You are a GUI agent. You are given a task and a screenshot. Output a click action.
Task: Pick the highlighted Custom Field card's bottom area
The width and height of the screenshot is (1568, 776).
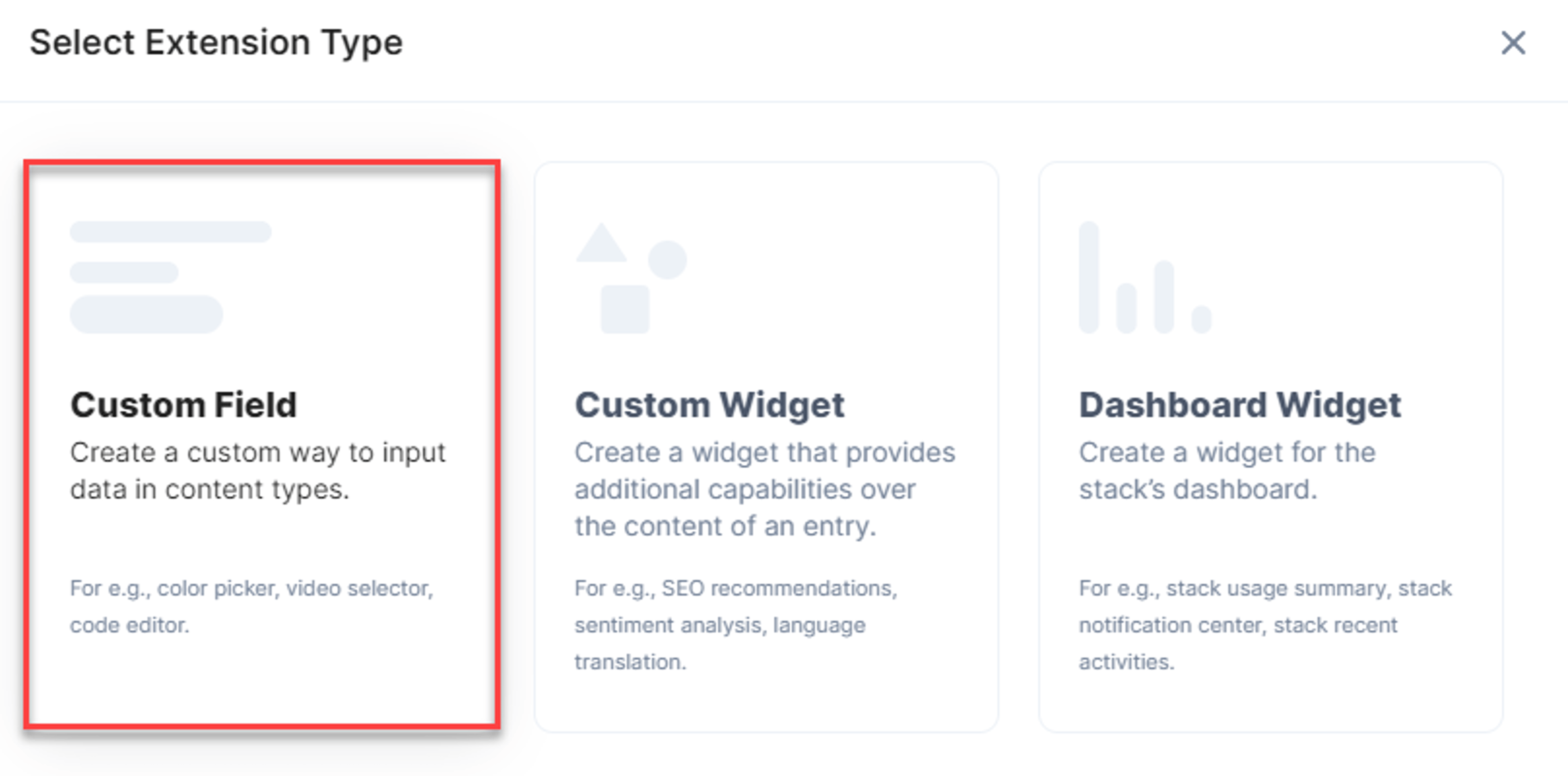coord(262,688)
